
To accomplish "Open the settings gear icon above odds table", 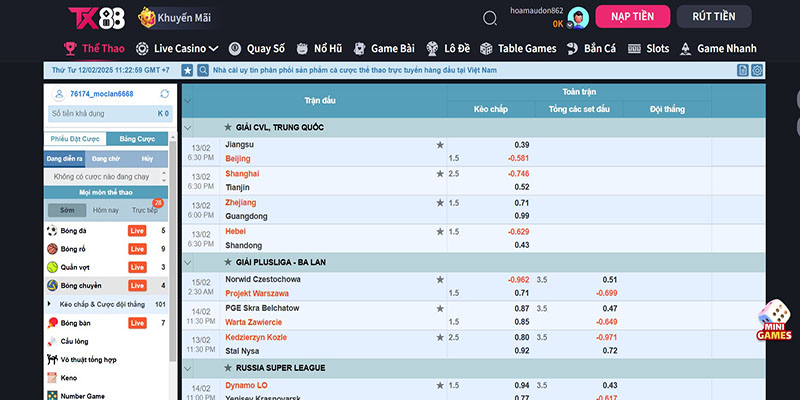I will (757, 70).
